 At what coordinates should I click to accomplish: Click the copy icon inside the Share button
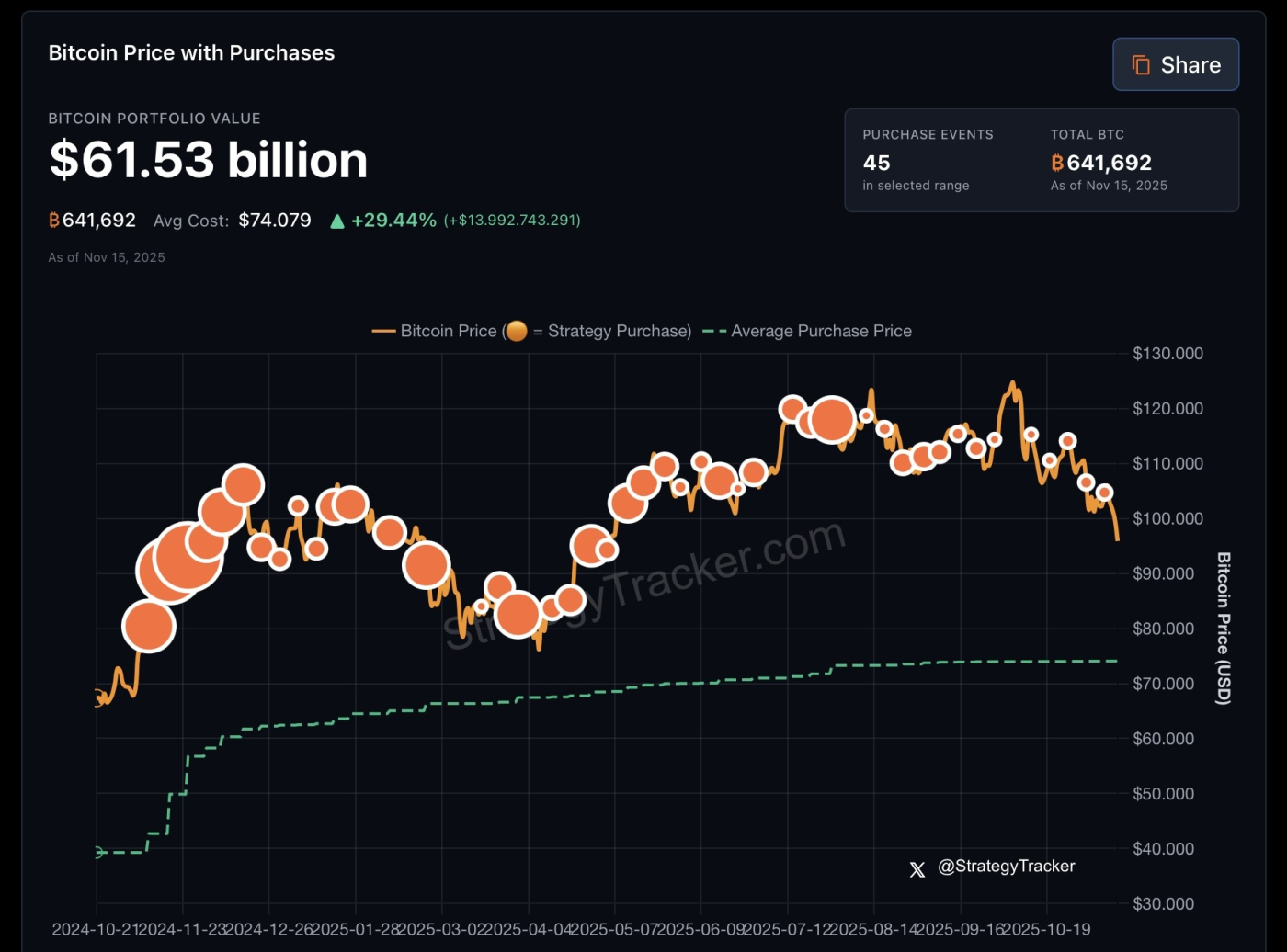pos(1142,64)
